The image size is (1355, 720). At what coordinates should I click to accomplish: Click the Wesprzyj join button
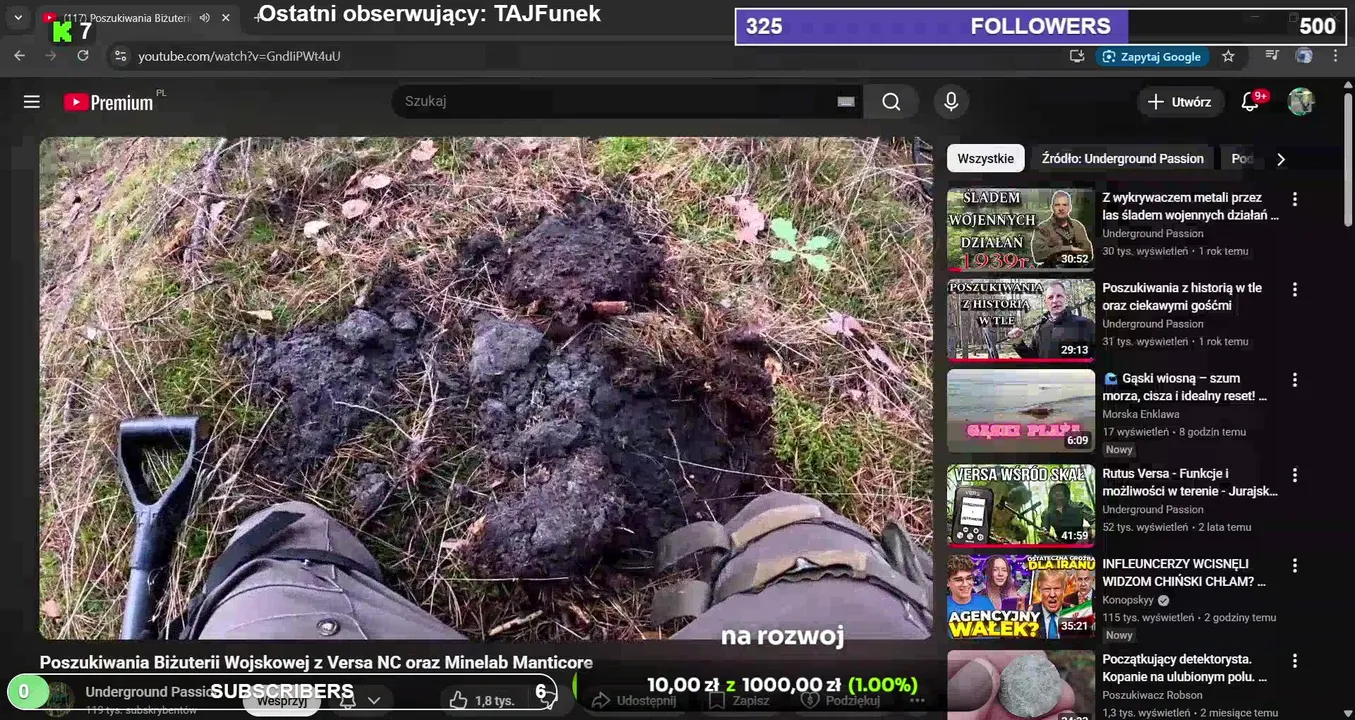point(282,700)
